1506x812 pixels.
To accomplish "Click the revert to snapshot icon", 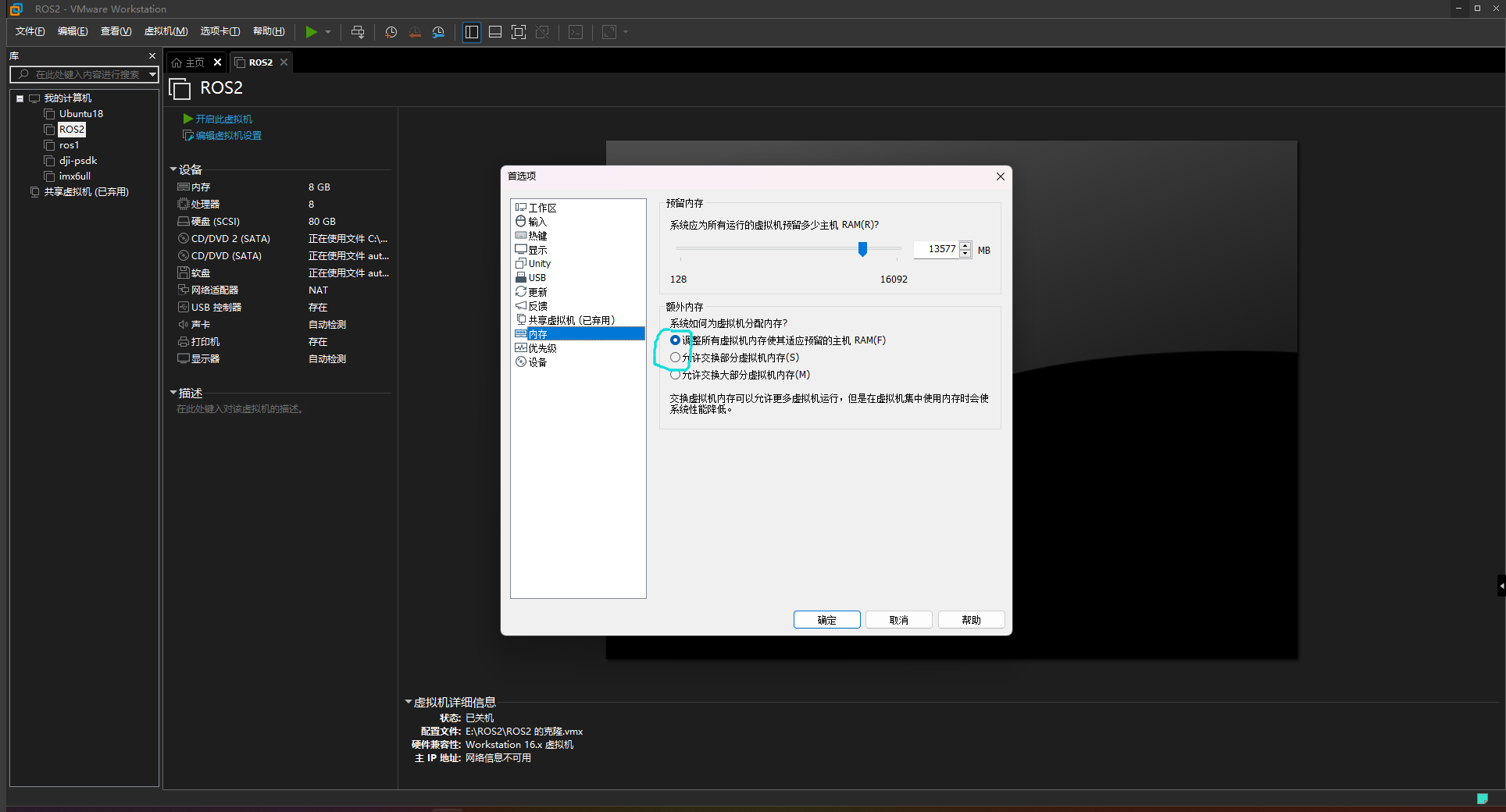I will pyautogui.click(x=415, y=32).
